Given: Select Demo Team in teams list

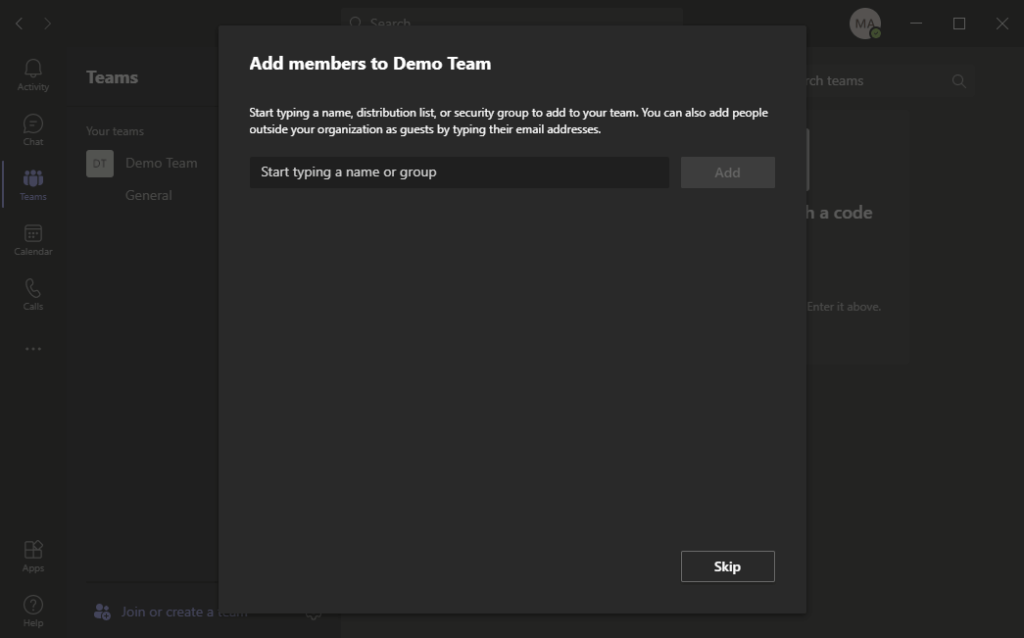Looking at the screenshot, I should click(x=161, y=163).
